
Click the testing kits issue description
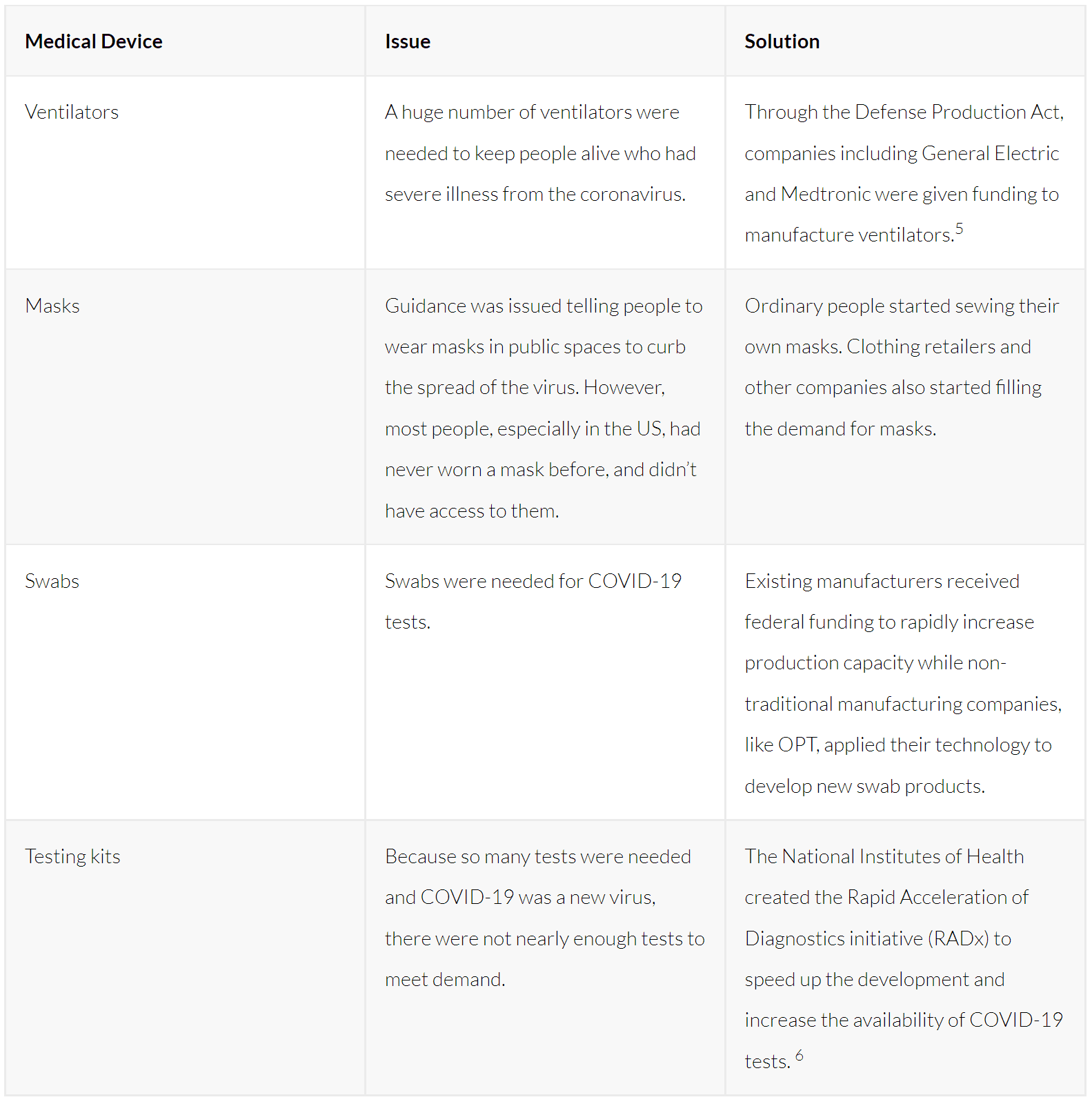(545, 918)
